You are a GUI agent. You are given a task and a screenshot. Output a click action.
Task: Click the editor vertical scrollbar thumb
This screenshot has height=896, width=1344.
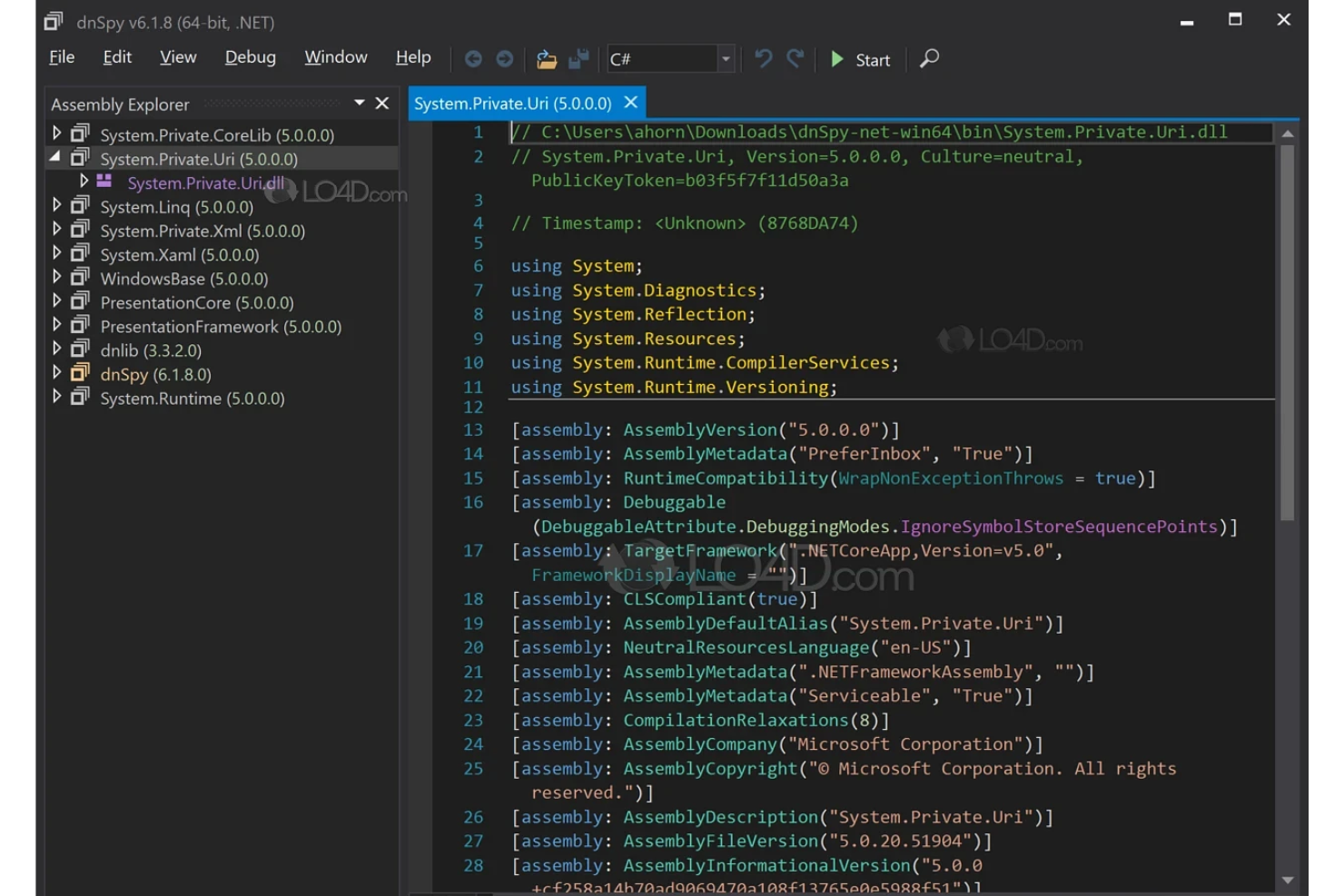click(1287, 332)
